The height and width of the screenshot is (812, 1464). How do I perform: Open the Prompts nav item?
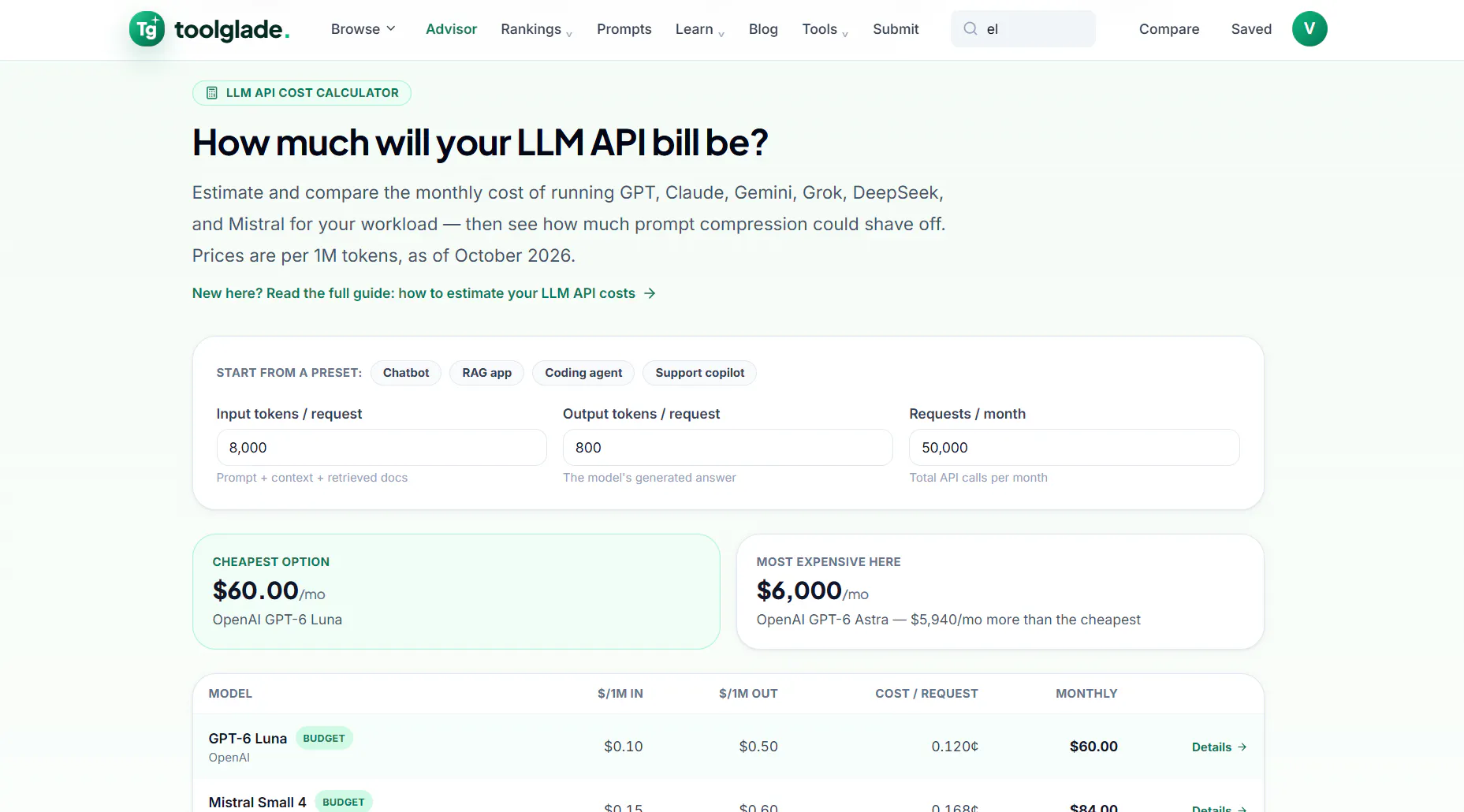pos(624,29)
